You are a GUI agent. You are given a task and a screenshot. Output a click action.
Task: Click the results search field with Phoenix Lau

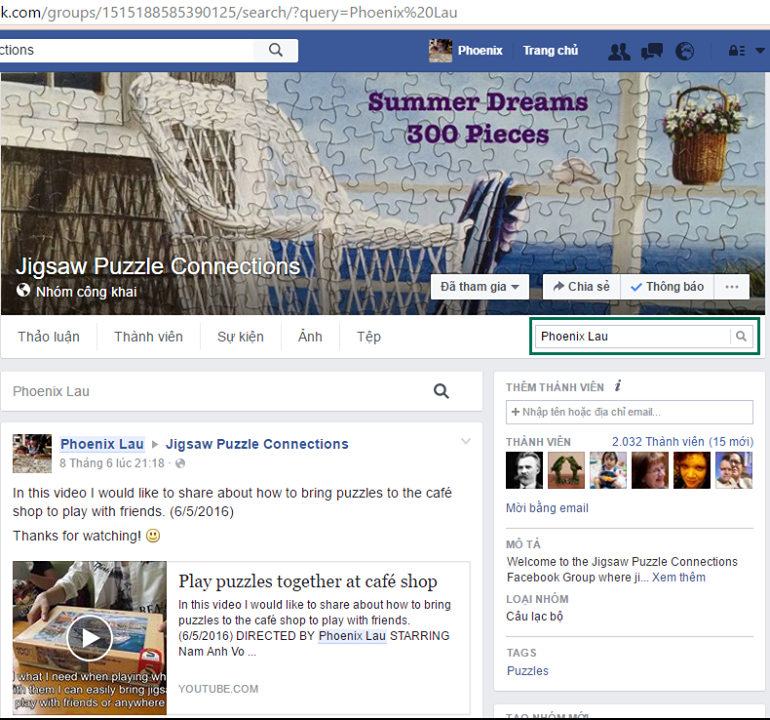coord(216,391)
